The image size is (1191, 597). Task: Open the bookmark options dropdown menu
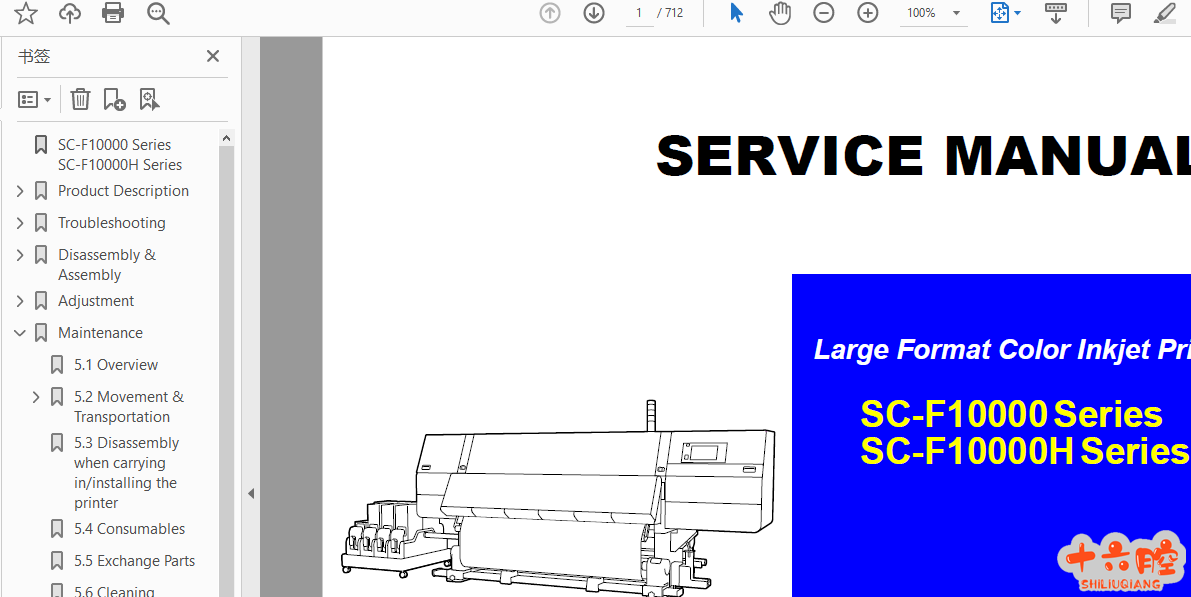pyautogui.click(x=35, y=99)
